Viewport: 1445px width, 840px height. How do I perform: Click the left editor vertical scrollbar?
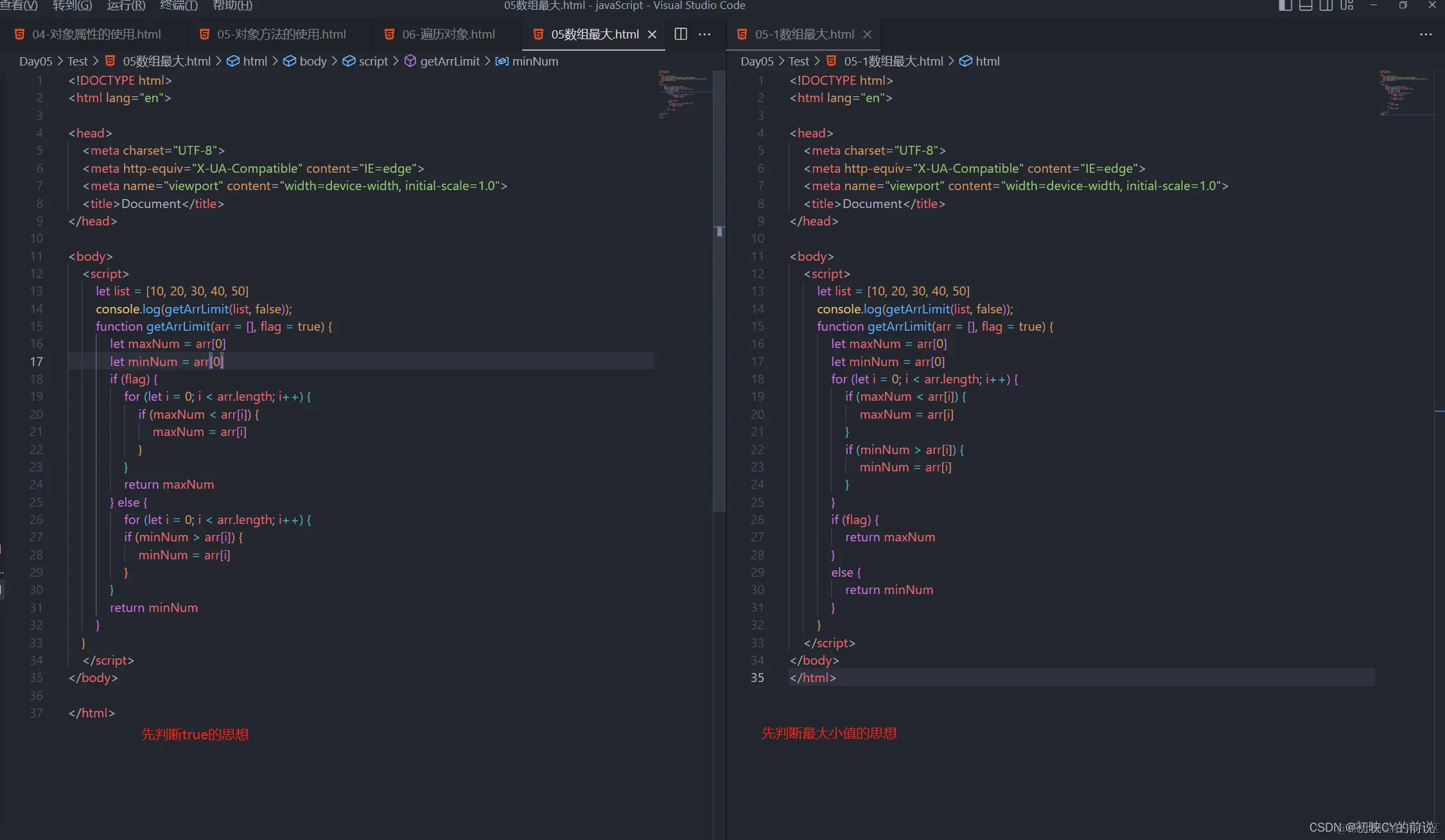pyautogui.click(x=719, y=385)
